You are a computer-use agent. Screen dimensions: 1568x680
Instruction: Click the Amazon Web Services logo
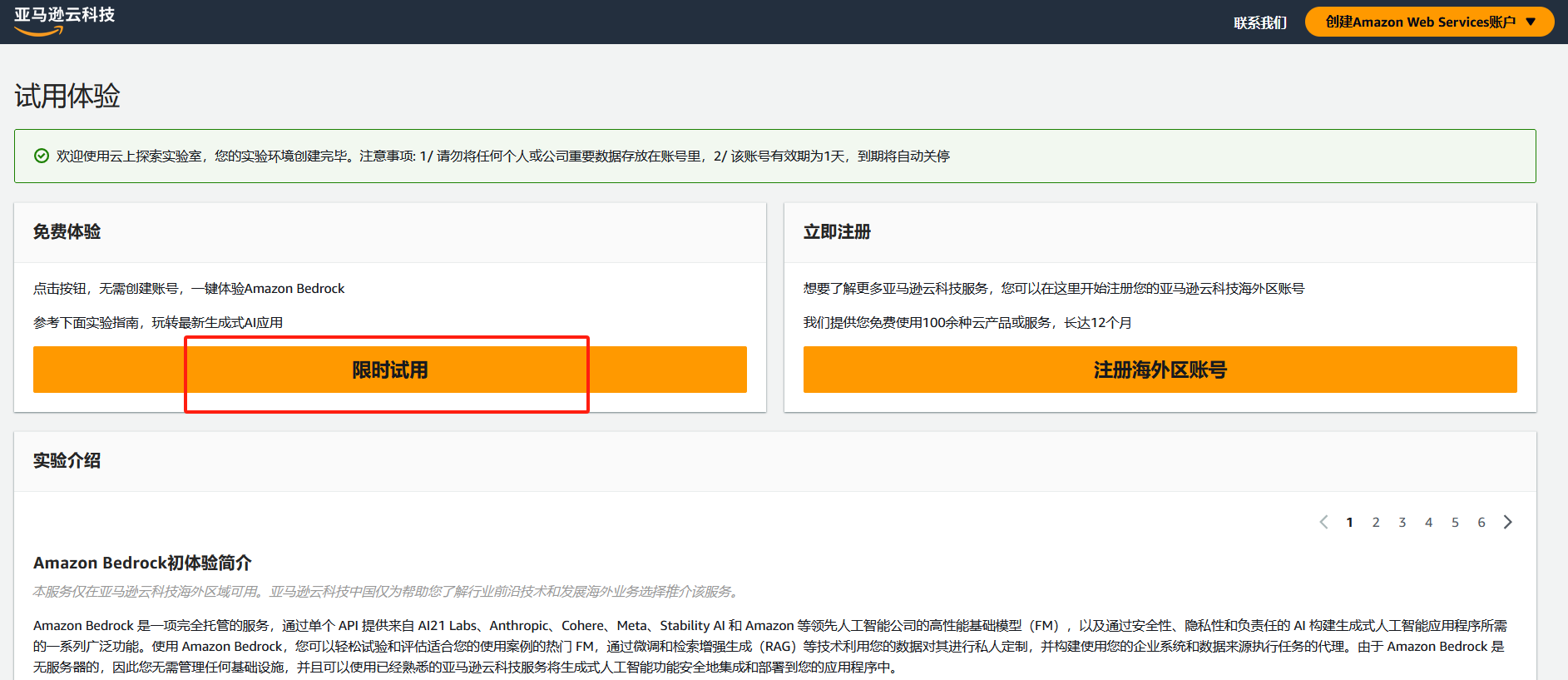point(64,22)
